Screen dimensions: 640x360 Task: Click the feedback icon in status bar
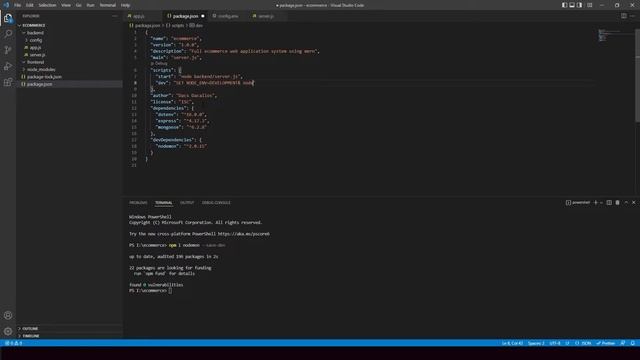pyautogui.click(x=623, y=343)
